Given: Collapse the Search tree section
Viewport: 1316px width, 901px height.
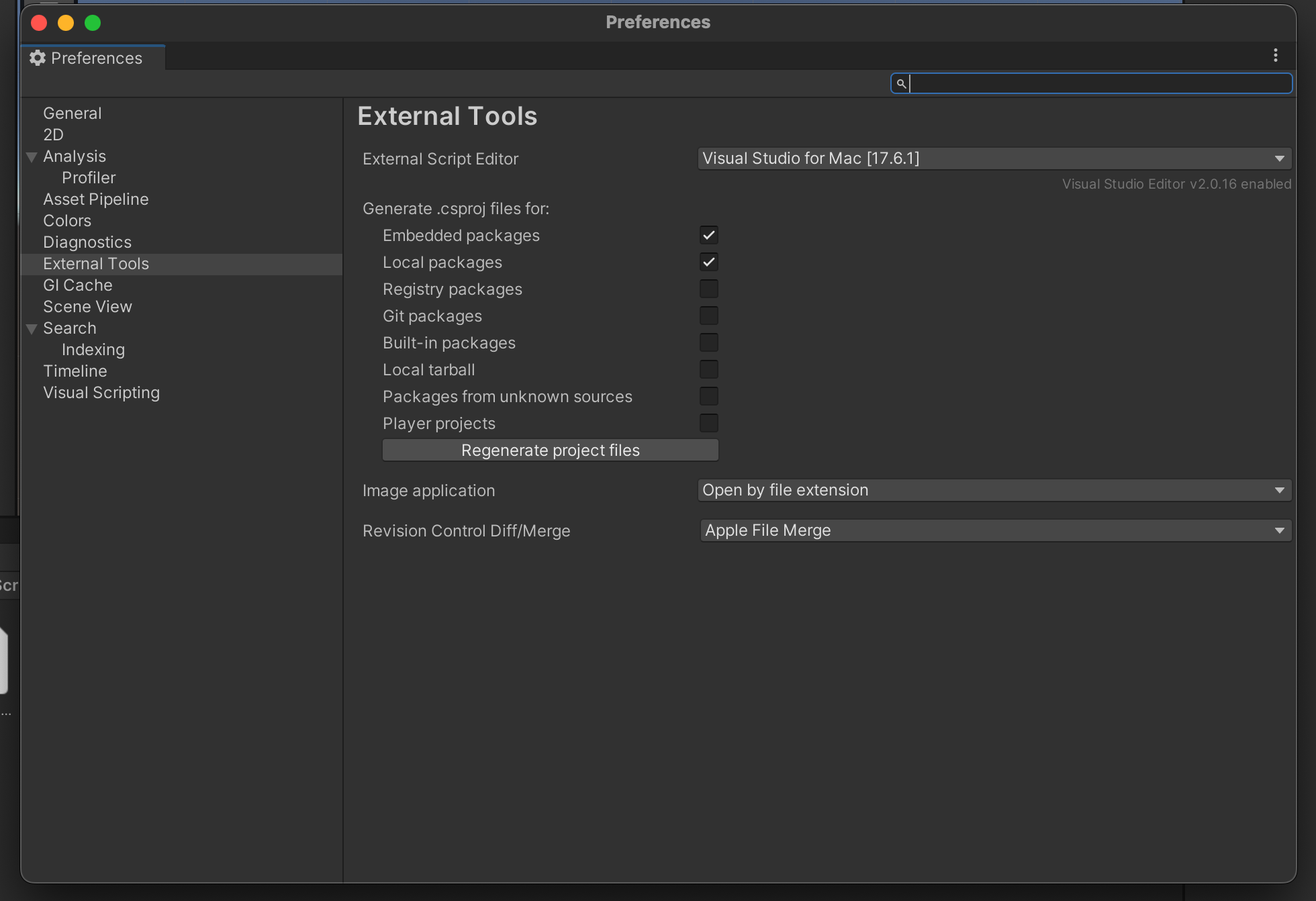Looking at the screenshot, I should click(x=32, y=329).
